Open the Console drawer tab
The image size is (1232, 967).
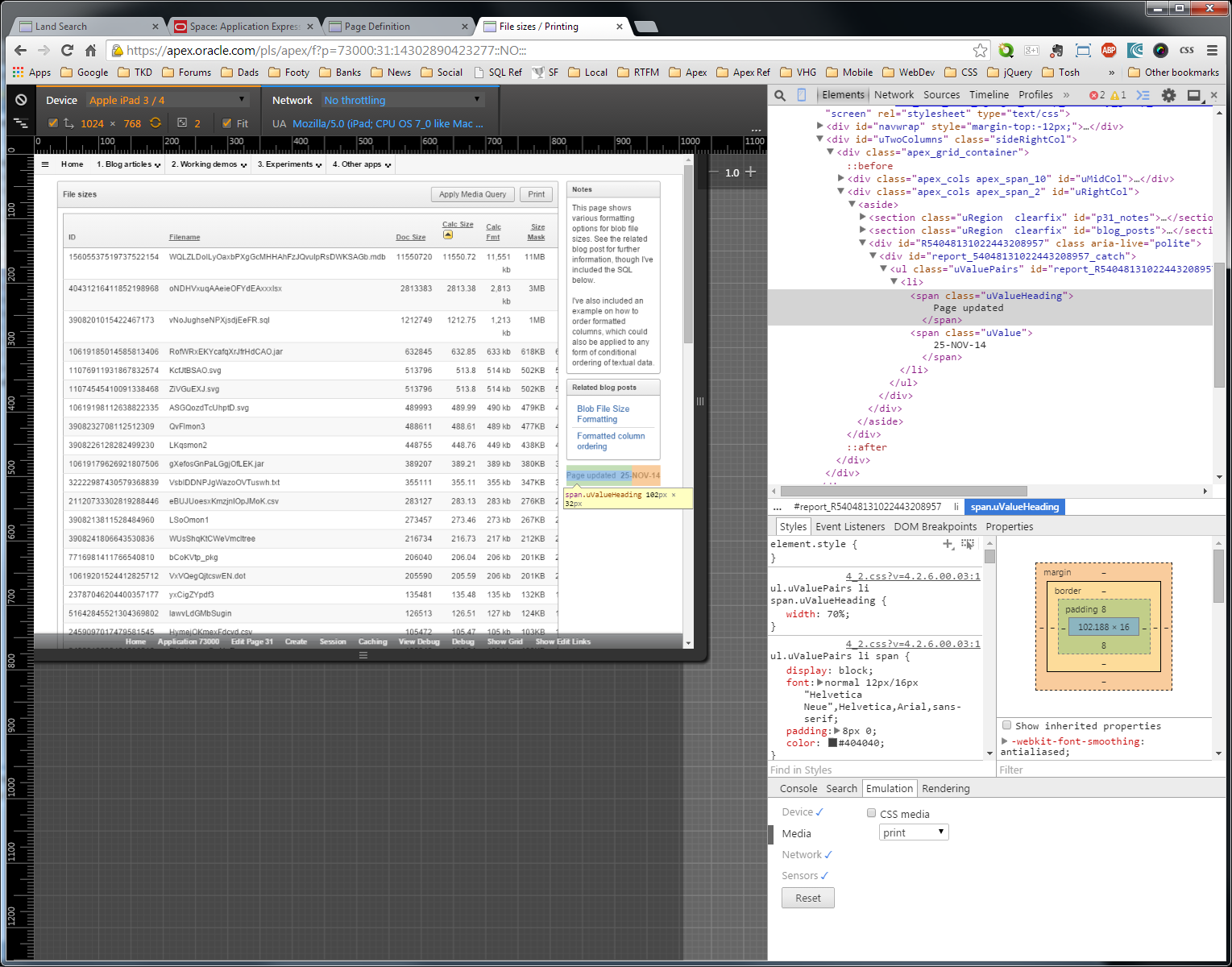coord(799,789)
